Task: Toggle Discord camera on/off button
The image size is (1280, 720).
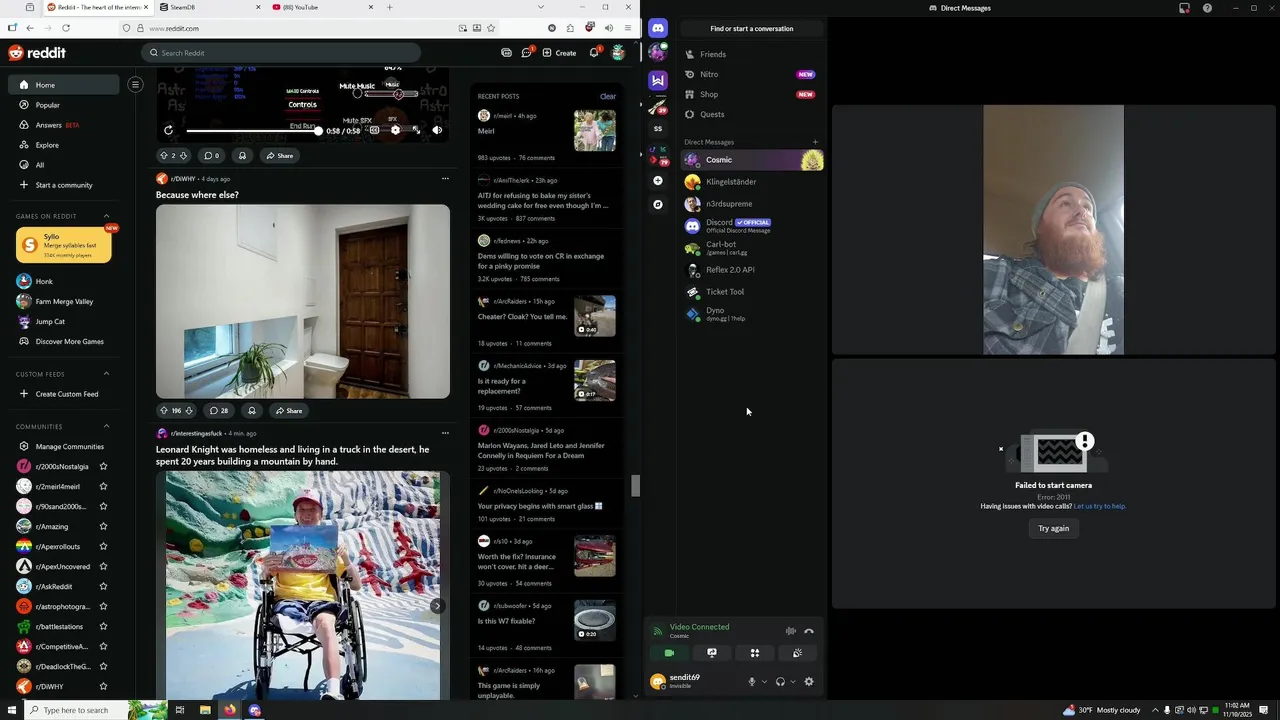Action: tap(669, 653)
